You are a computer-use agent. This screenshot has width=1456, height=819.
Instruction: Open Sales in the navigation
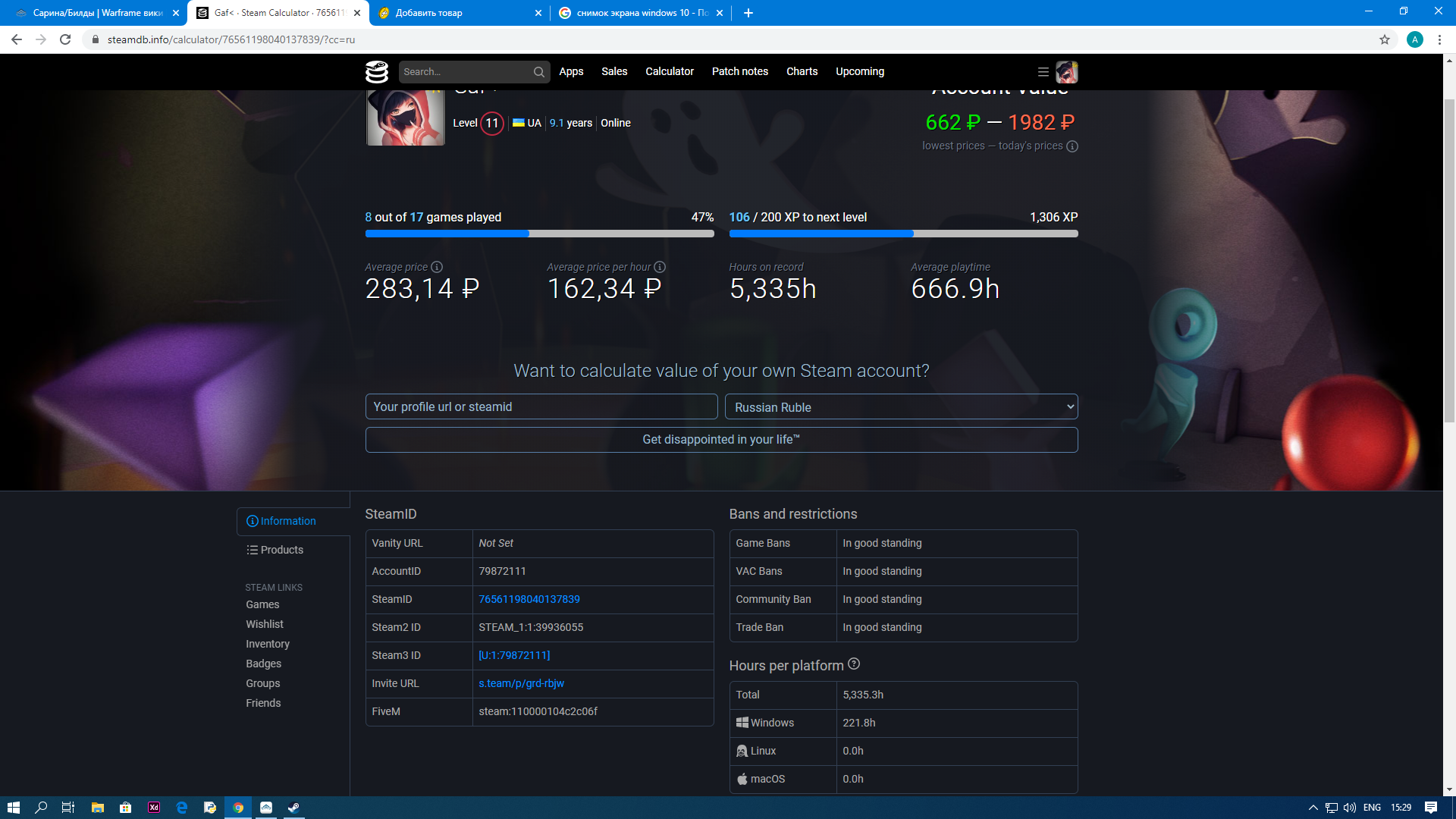(614, 71)
